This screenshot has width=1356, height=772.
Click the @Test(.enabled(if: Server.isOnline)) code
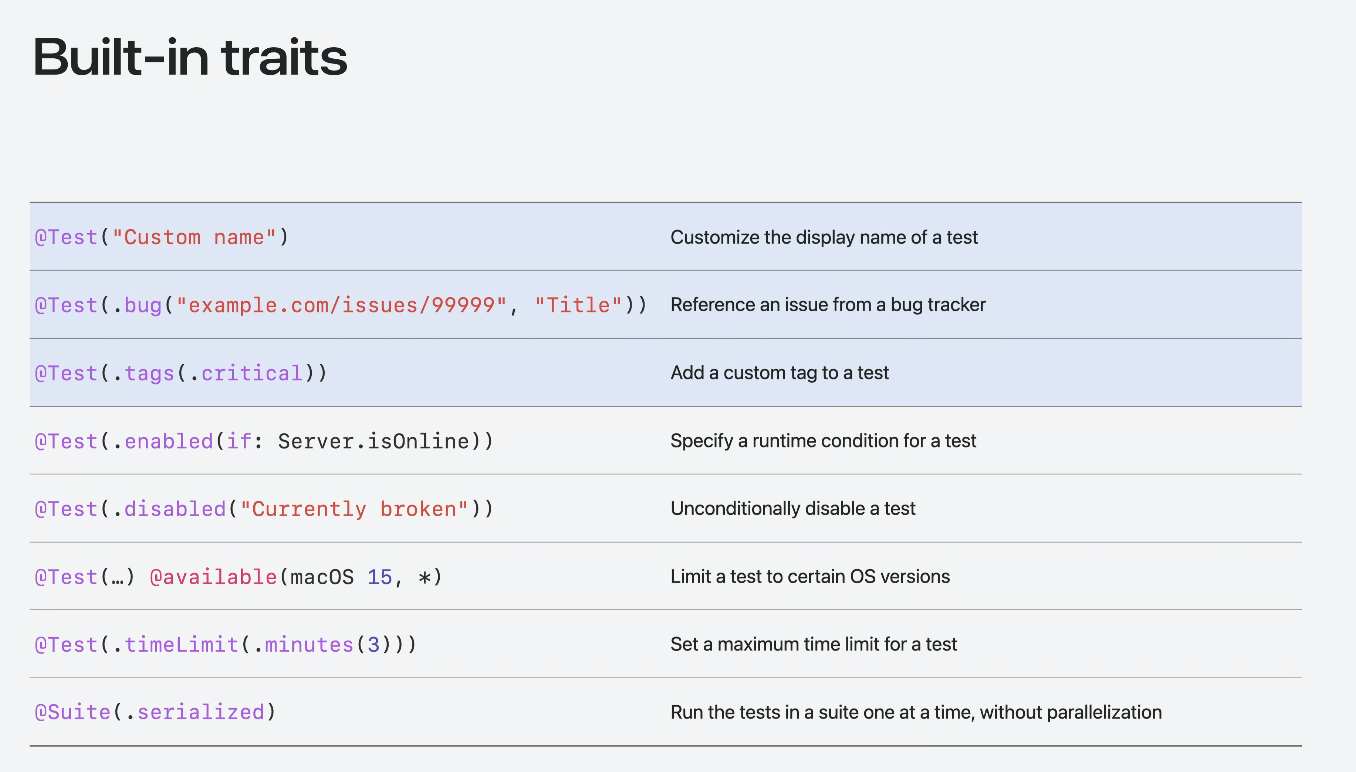pyautogui.click(x=264, y=441)
